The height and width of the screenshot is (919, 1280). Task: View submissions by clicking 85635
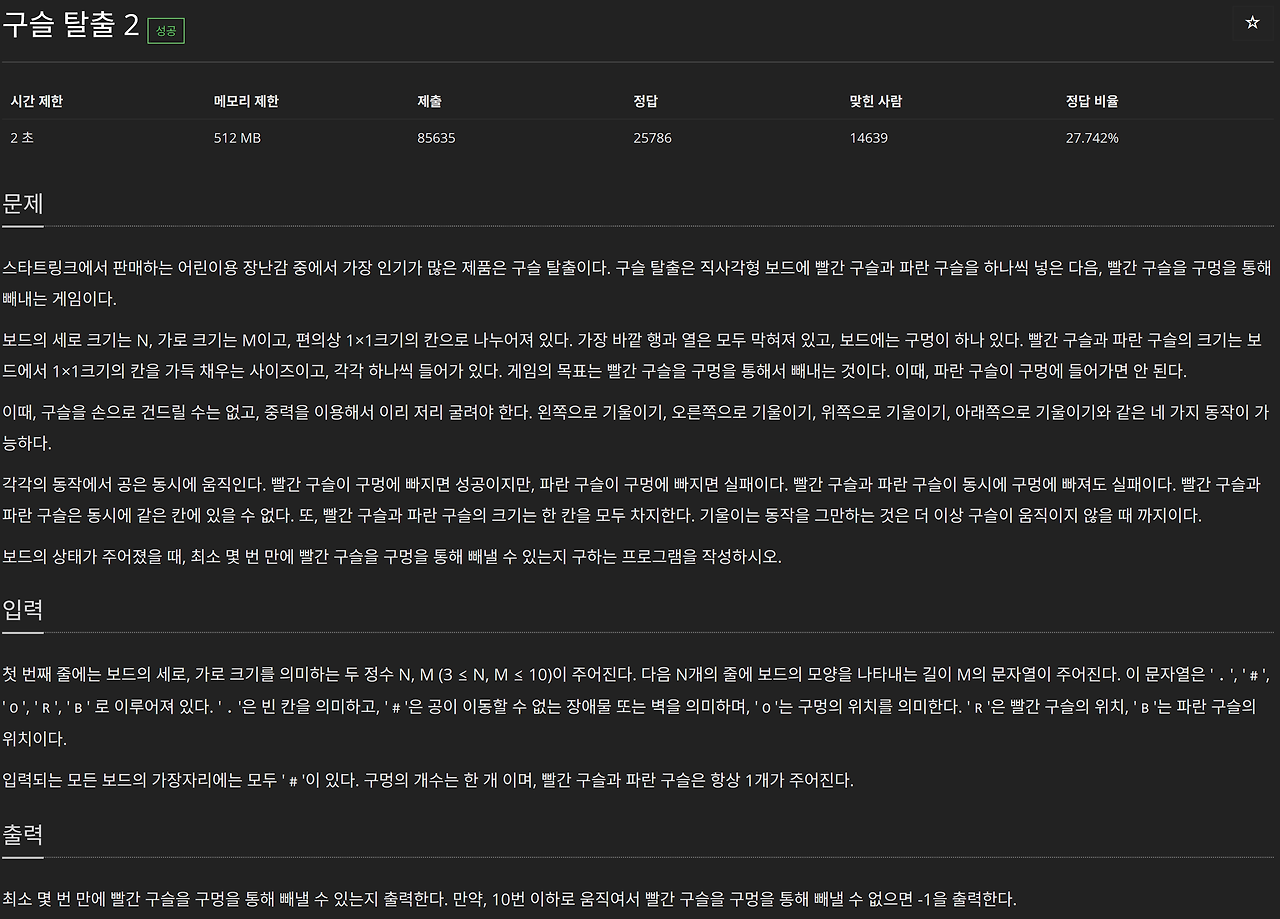point(436,138)
